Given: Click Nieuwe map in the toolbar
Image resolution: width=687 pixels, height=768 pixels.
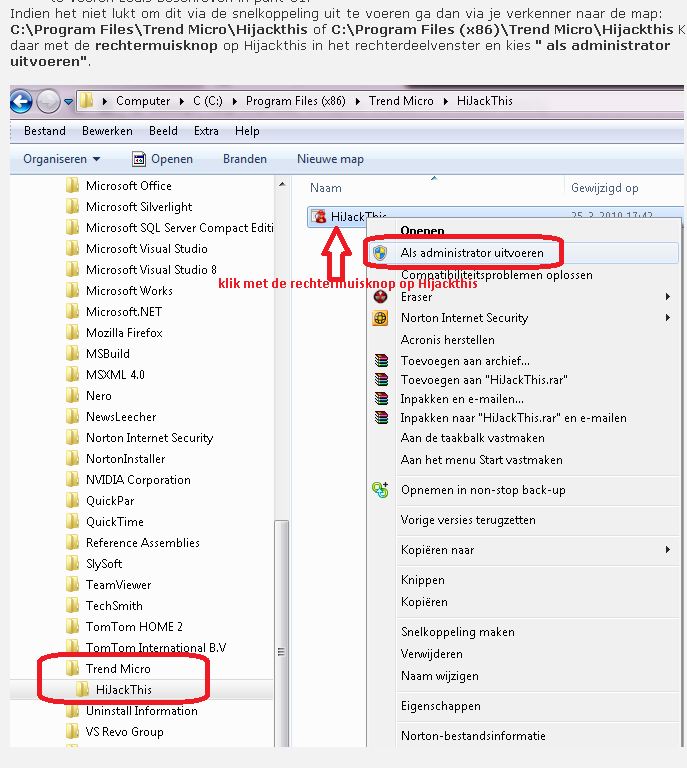Looking at the screenshot, I should (330, 159).
